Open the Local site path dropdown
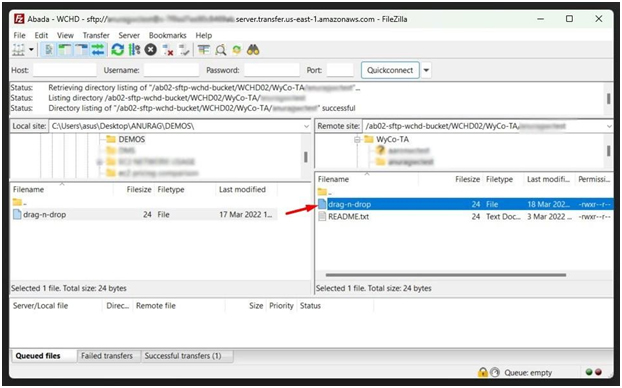Screen dimensions: 622x388 (x=306, y=126)
